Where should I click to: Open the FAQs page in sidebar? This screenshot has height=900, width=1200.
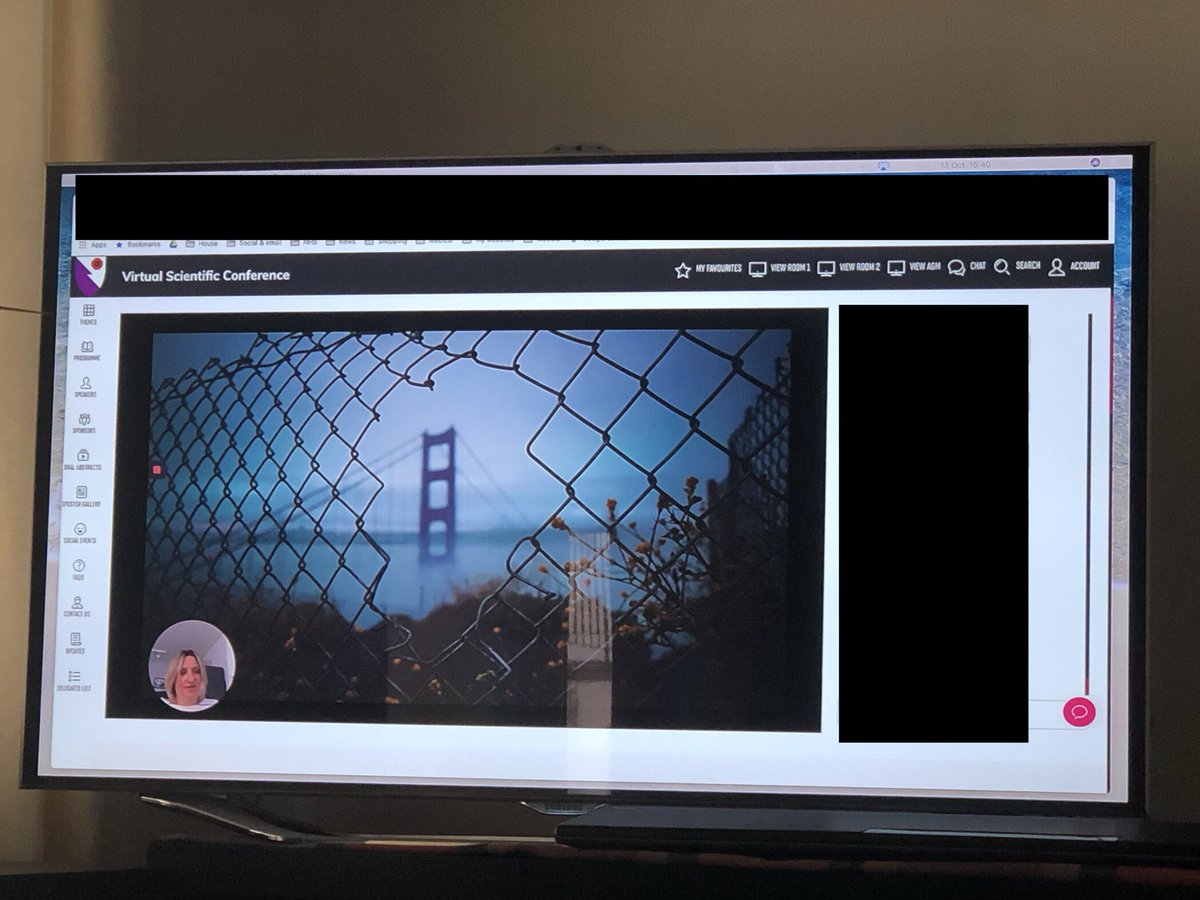pyautogui.click(x=79, y=570)
